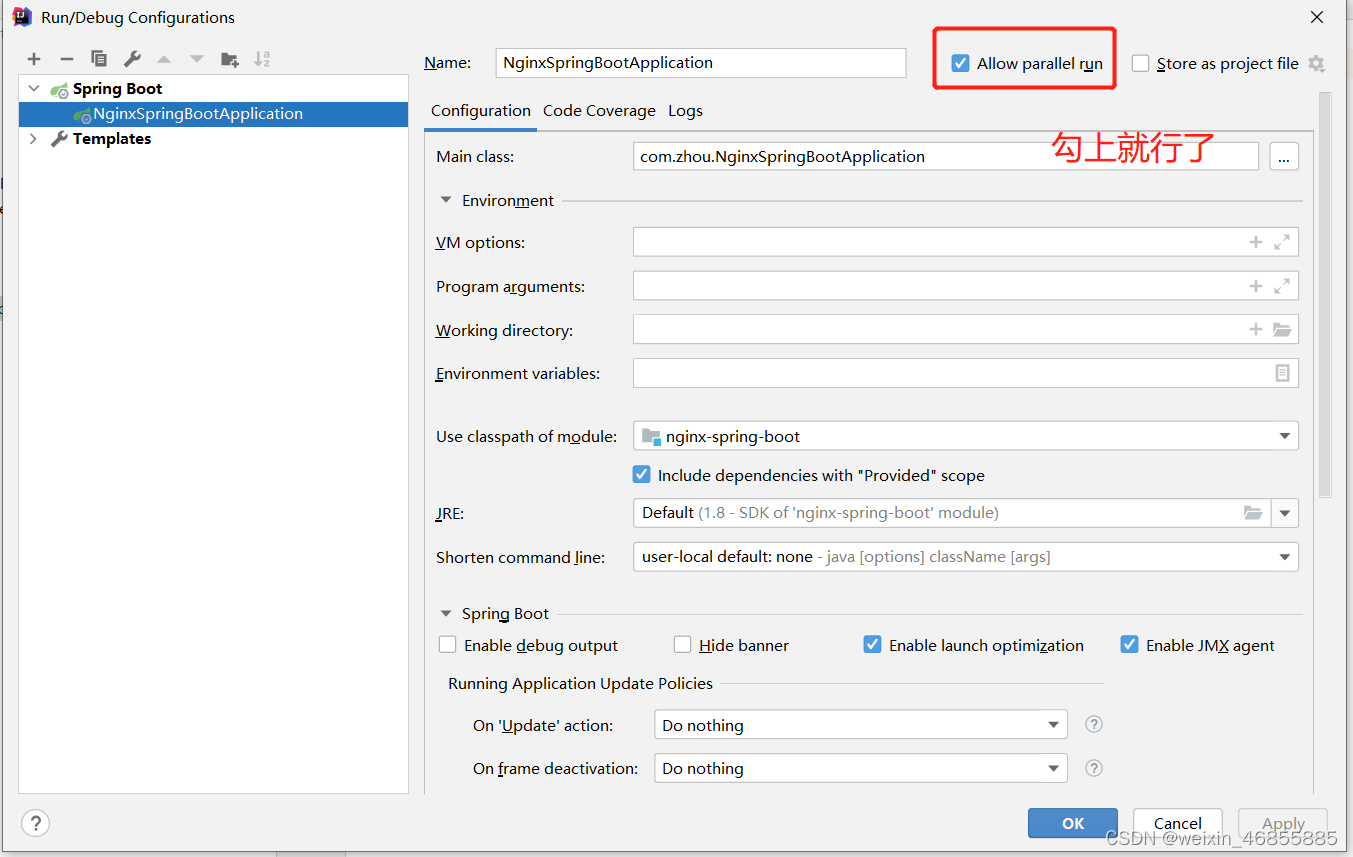
Task: Click the Environment variables field
Action: (966, 373)
